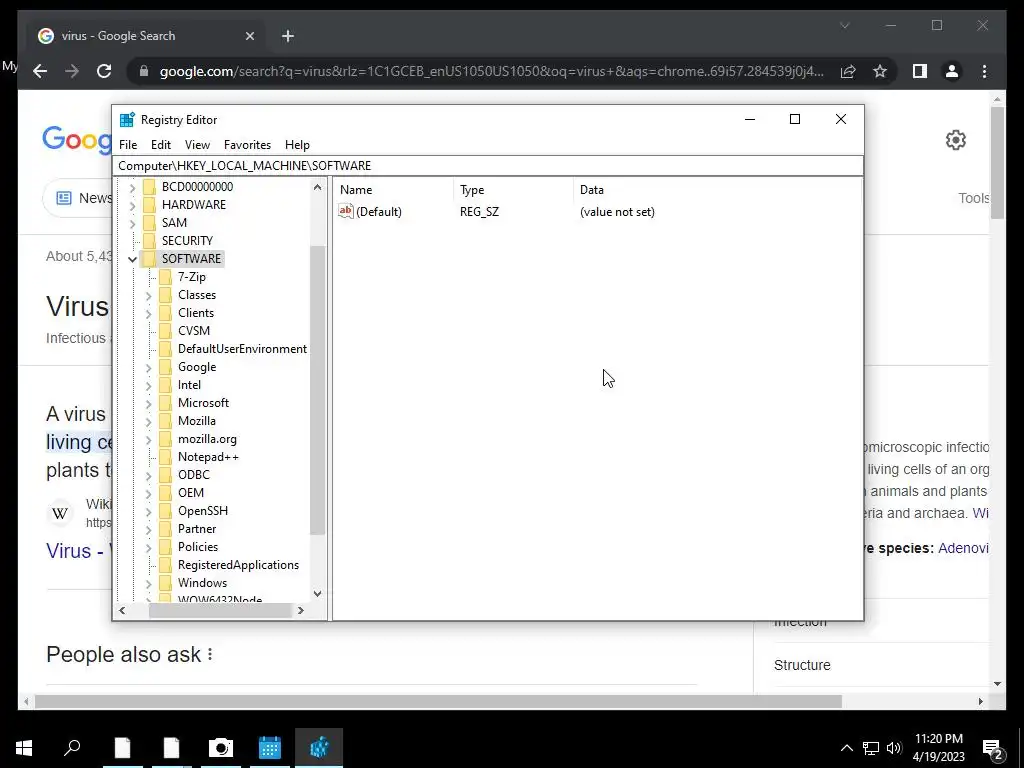Click the REG_SZ type cell
This screenshot has height=768, width=1024.
(x=479, y=212)
